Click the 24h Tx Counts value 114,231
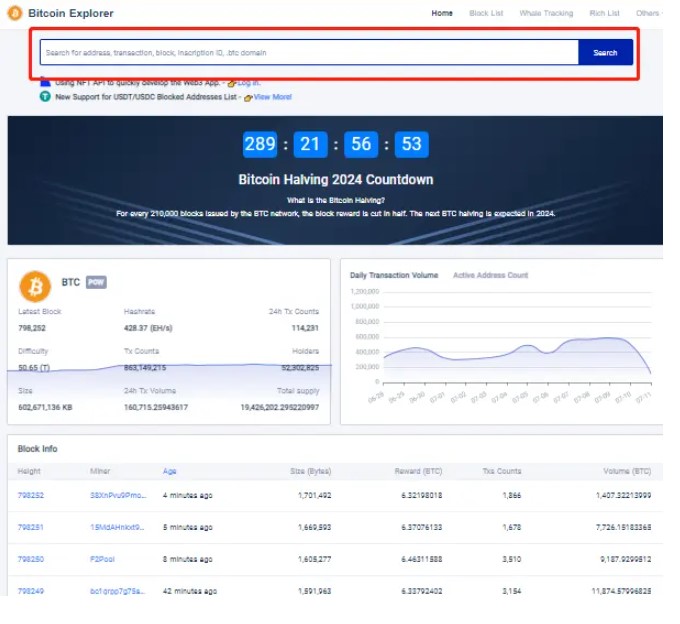Image resolution: width=680 pixels, height=624 pixels. (305, 328)
